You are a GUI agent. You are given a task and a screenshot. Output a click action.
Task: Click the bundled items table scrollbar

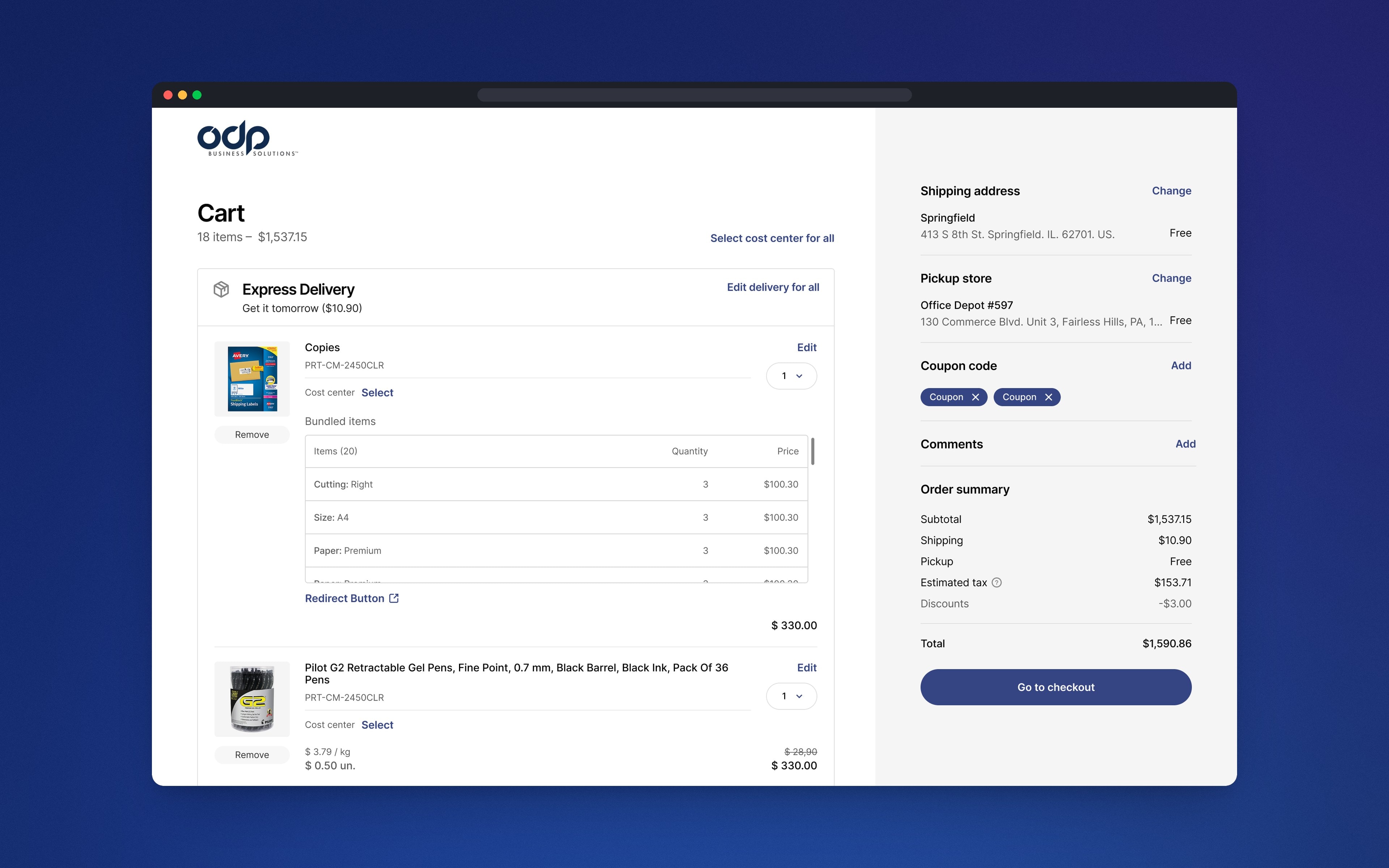(813, 451)
